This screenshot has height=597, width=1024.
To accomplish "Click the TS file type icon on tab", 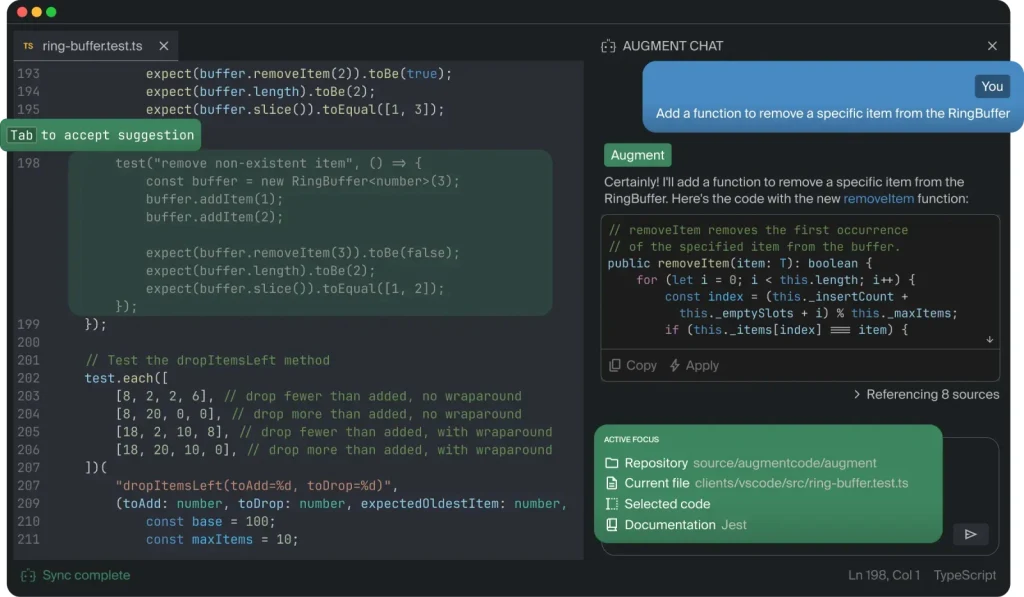I will click(28, 46).
